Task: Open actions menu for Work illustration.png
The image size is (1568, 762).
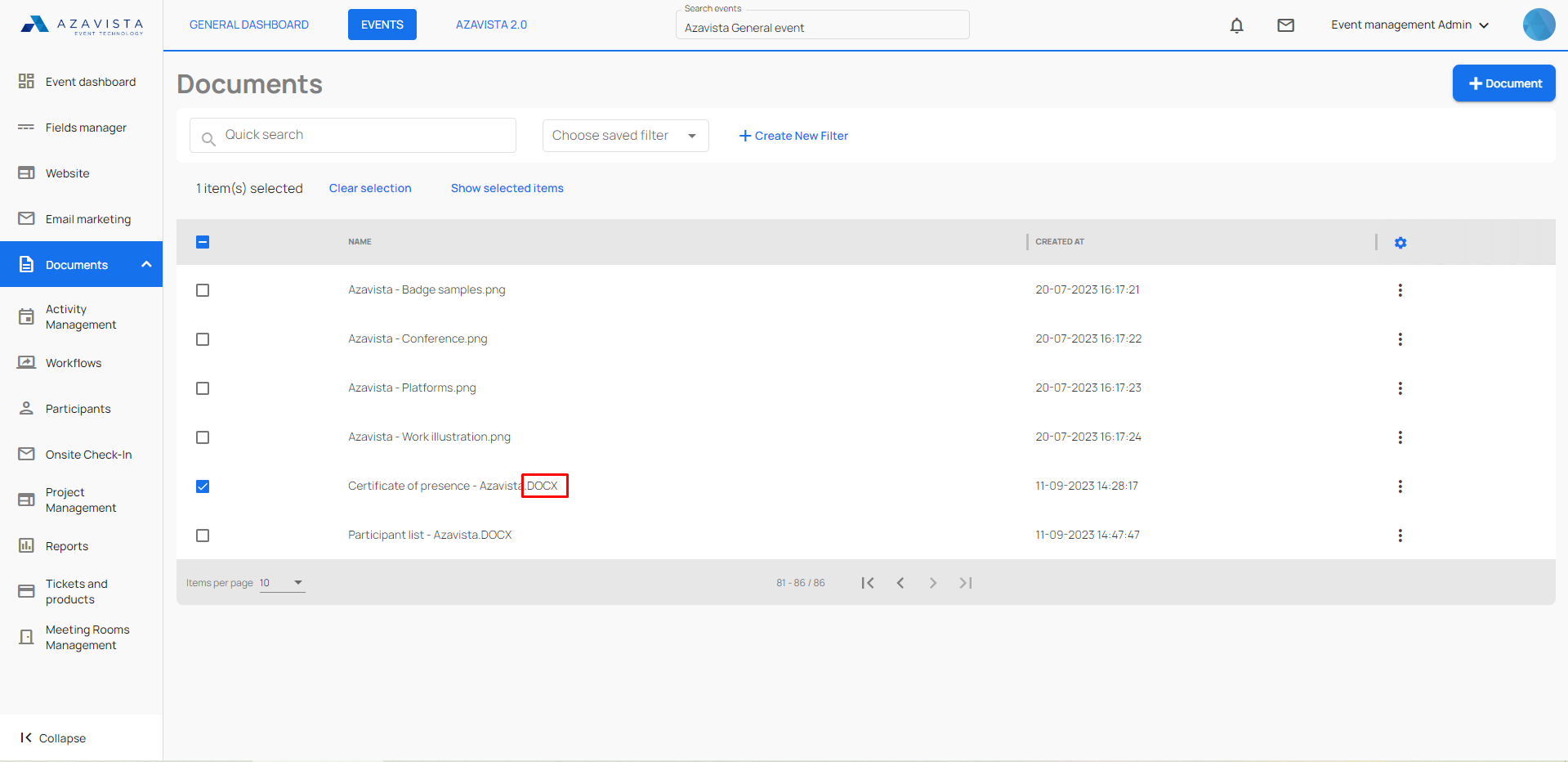Action: (1400, 437)
